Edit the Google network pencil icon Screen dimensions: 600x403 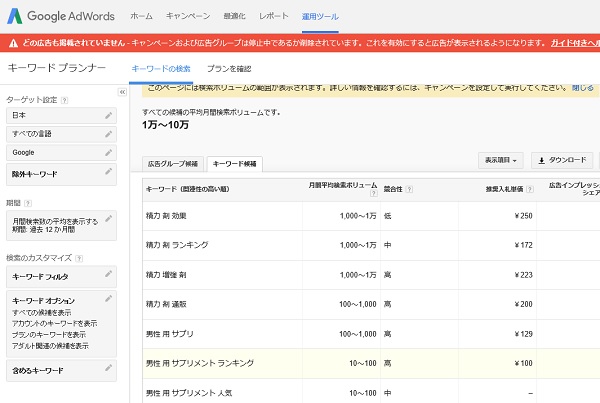coord(109,153)
